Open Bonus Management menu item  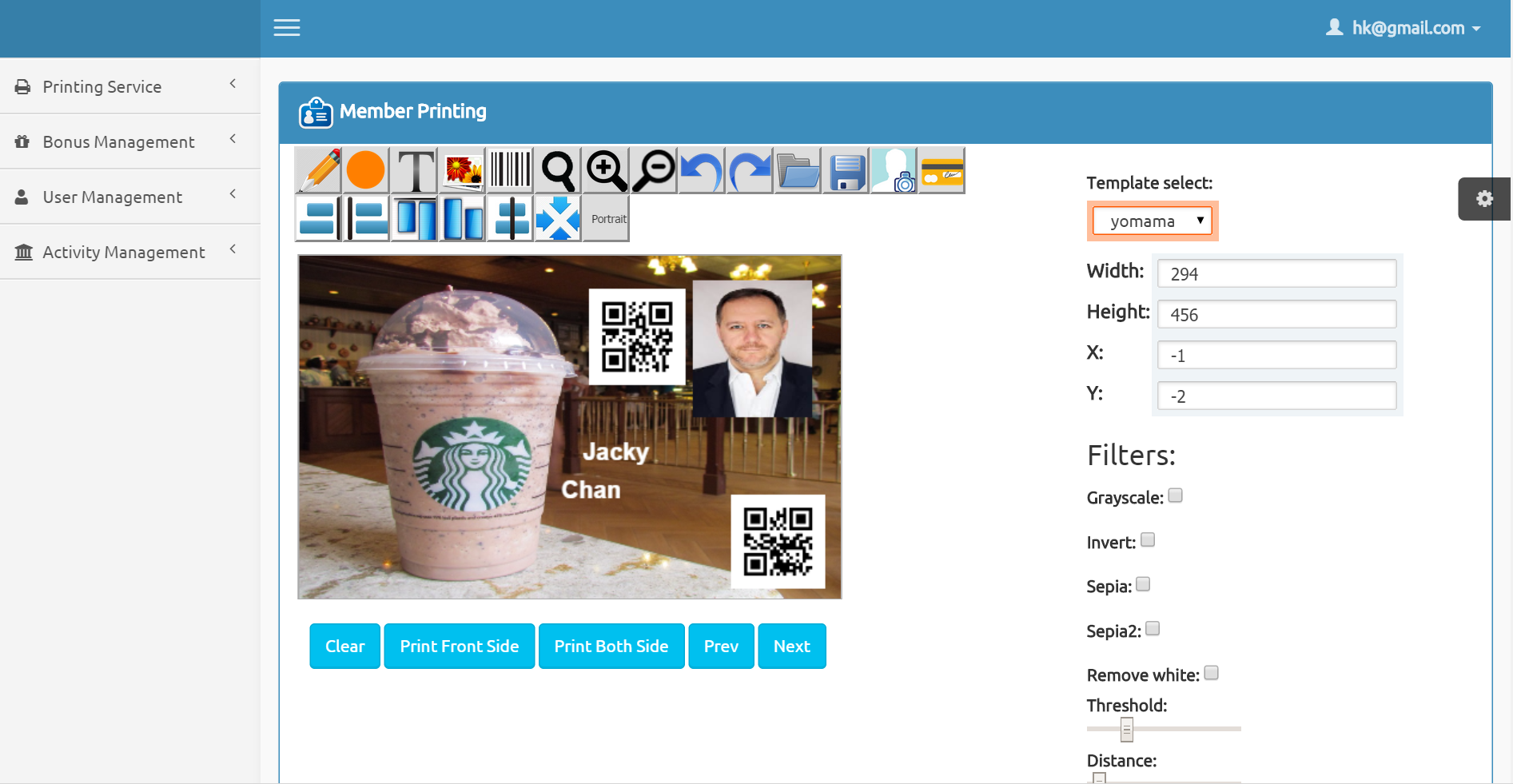130,141
